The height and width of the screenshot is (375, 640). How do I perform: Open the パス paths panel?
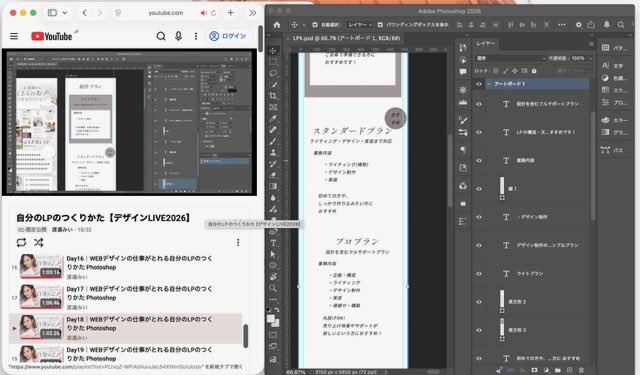tap(612, 150)
